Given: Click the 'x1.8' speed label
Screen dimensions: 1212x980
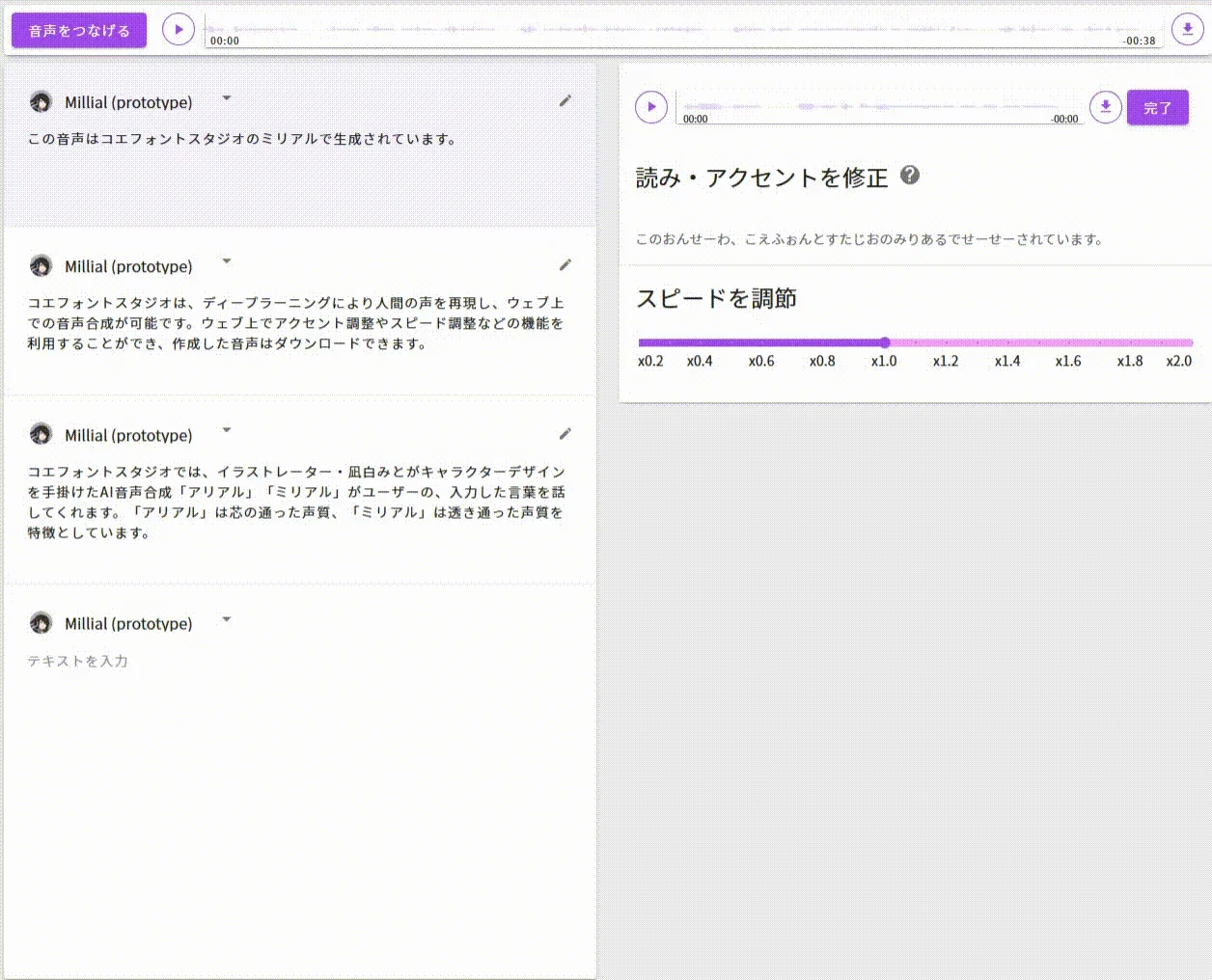Looking at the screenshot, I should point(1130,361).
